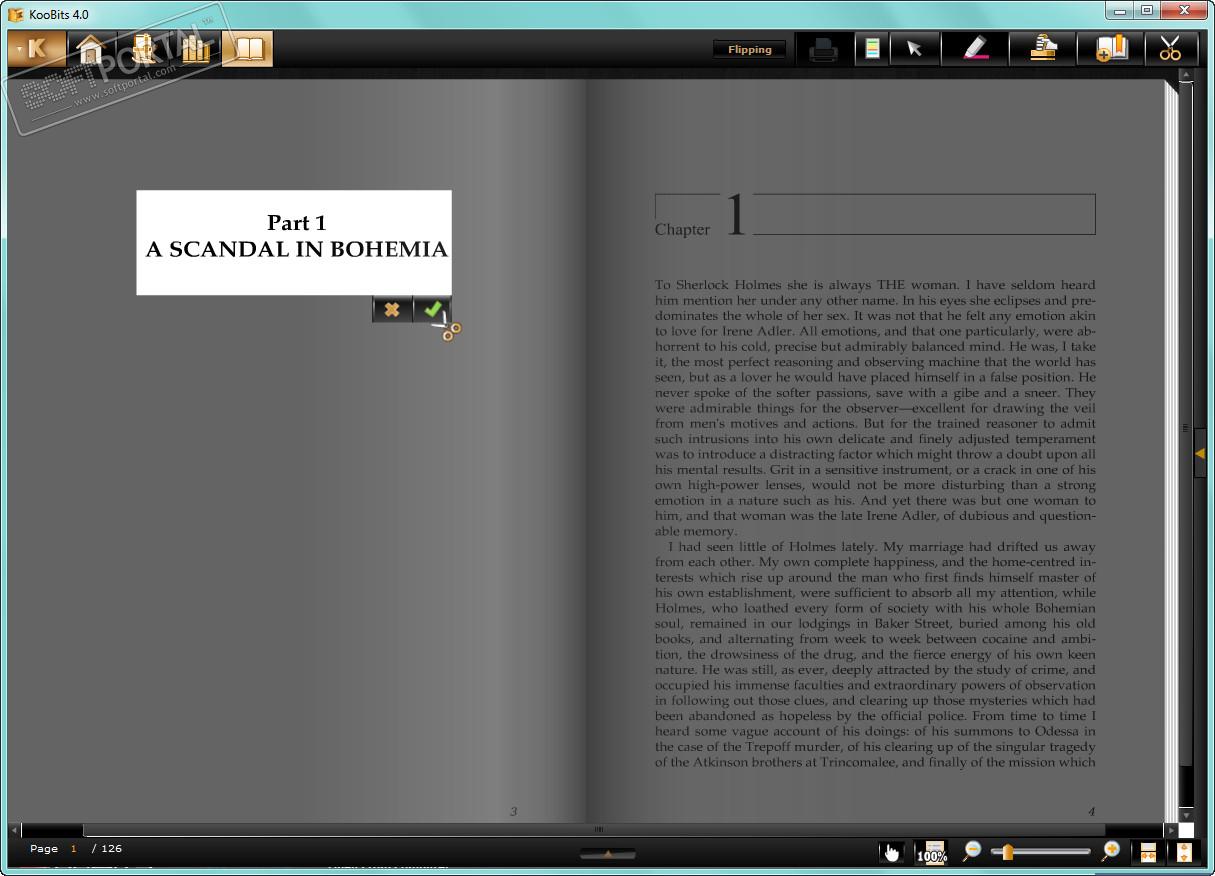Open the stamp annotation tool

(1043, 49)
